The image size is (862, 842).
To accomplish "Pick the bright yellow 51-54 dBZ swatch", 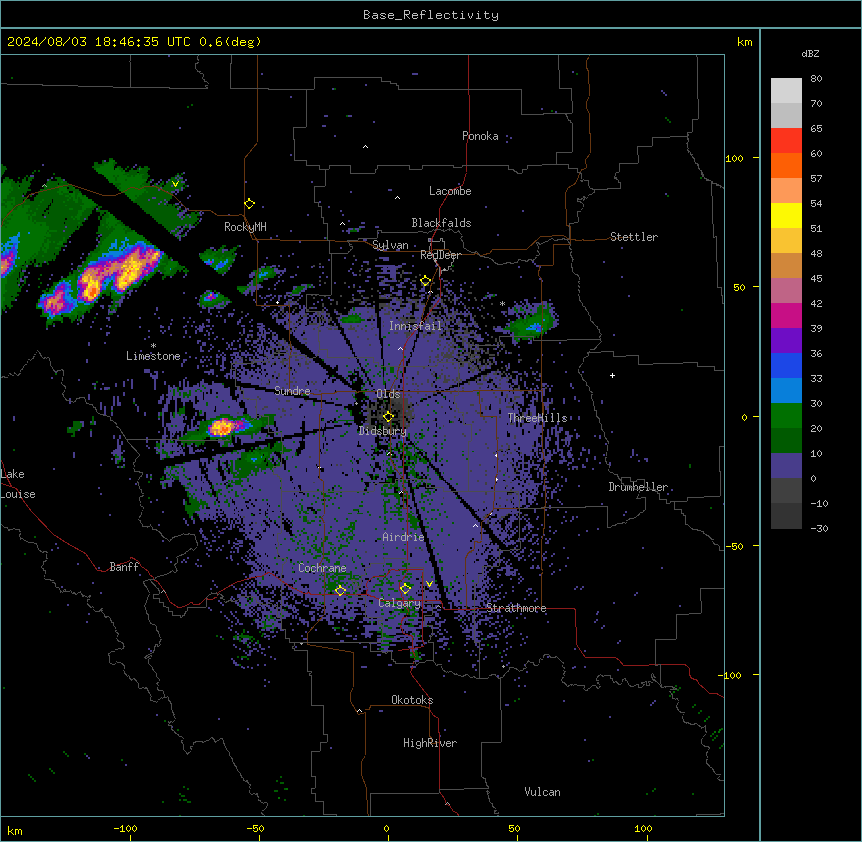I will pos(786,215).
